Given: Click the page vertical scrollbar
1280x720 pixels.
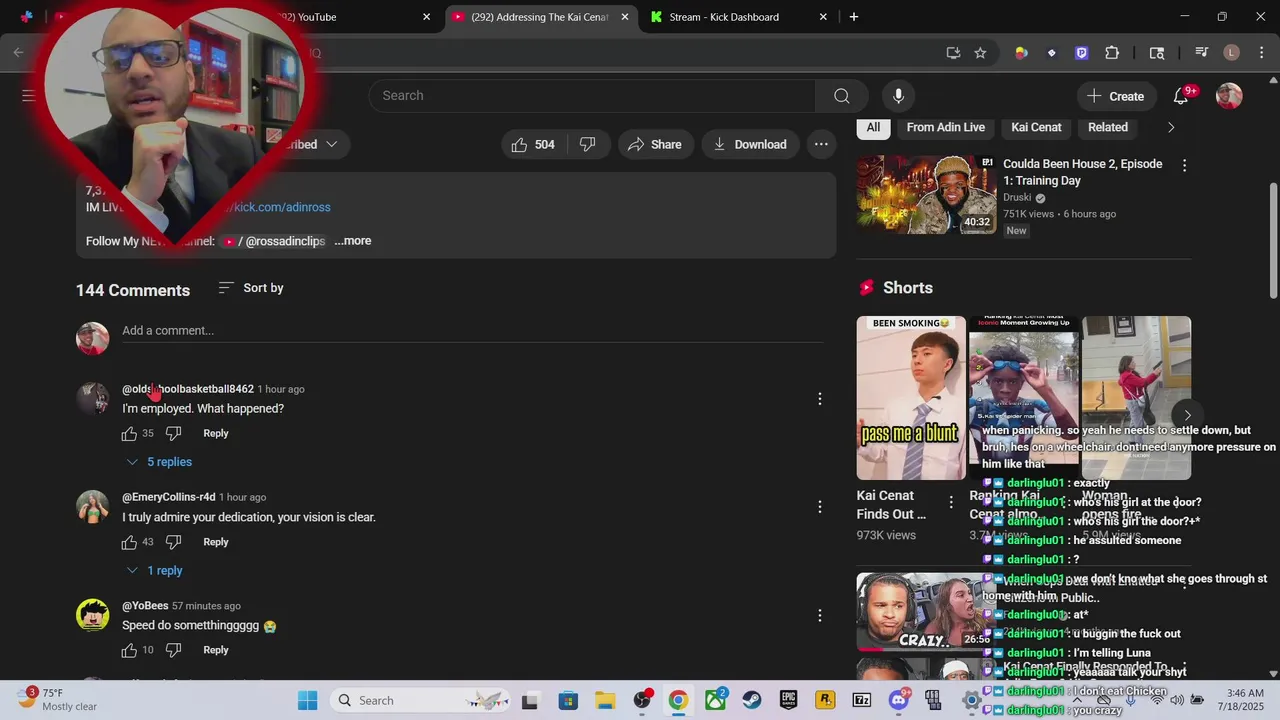Looking at the screenshot, I should pyautogui.click(x=1273, y=240).
